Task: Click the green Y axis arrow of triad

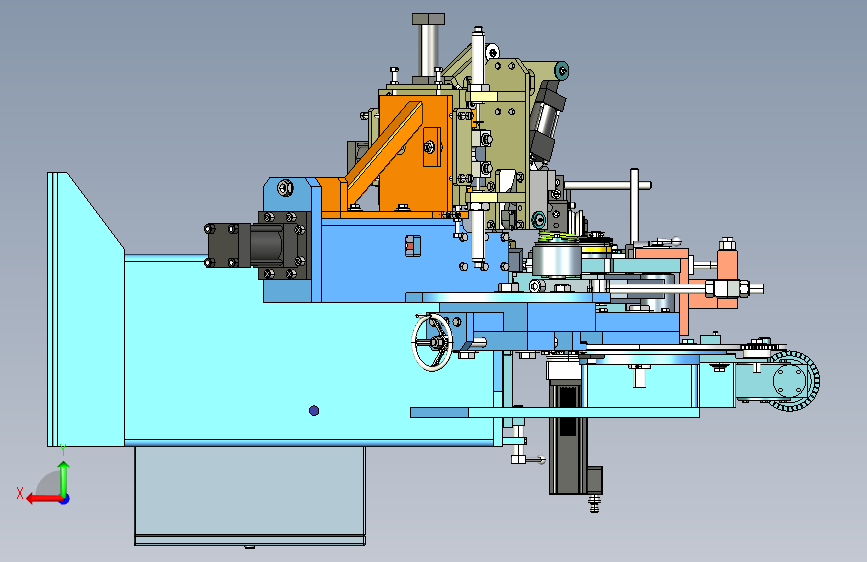Action: point(64,478)
